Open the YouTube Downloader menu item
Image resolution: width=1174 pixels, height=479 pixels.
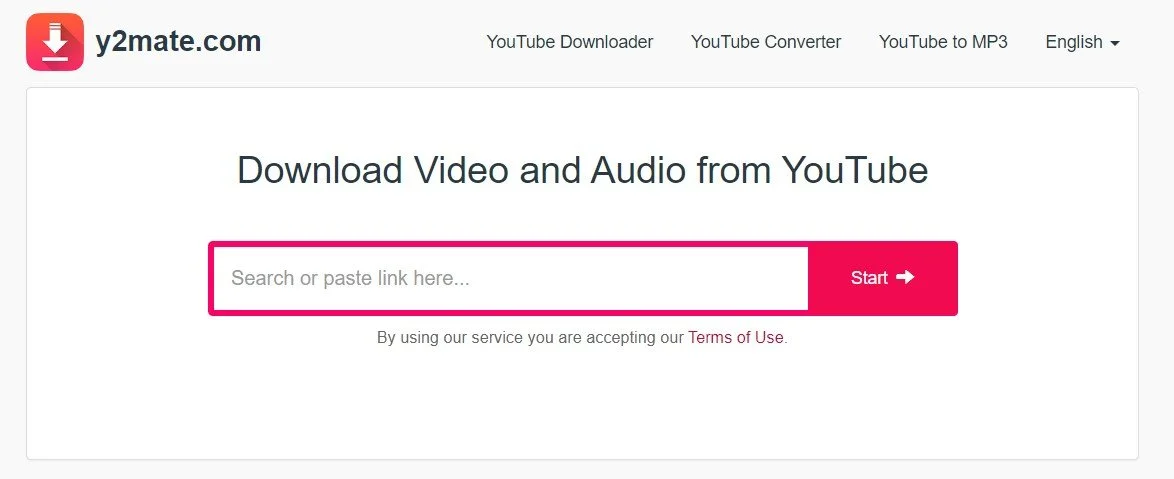point(570,42)
